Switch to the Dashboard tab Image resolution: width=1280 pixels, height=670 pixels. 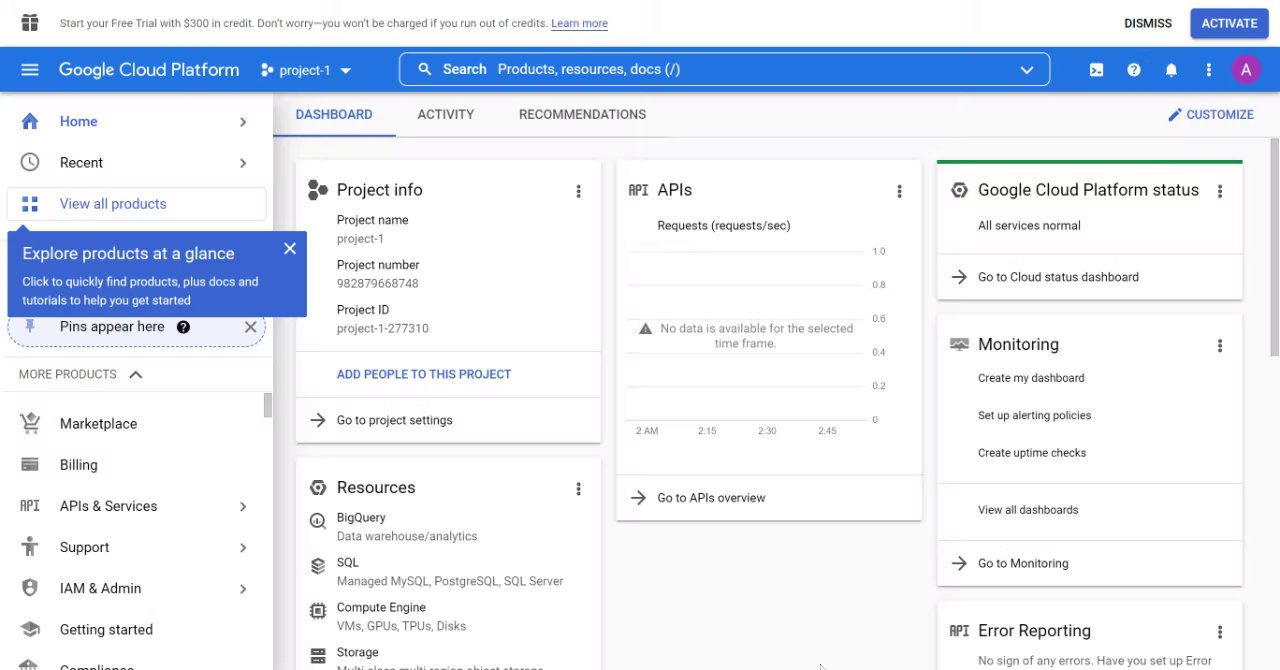[x=334, y=114]
